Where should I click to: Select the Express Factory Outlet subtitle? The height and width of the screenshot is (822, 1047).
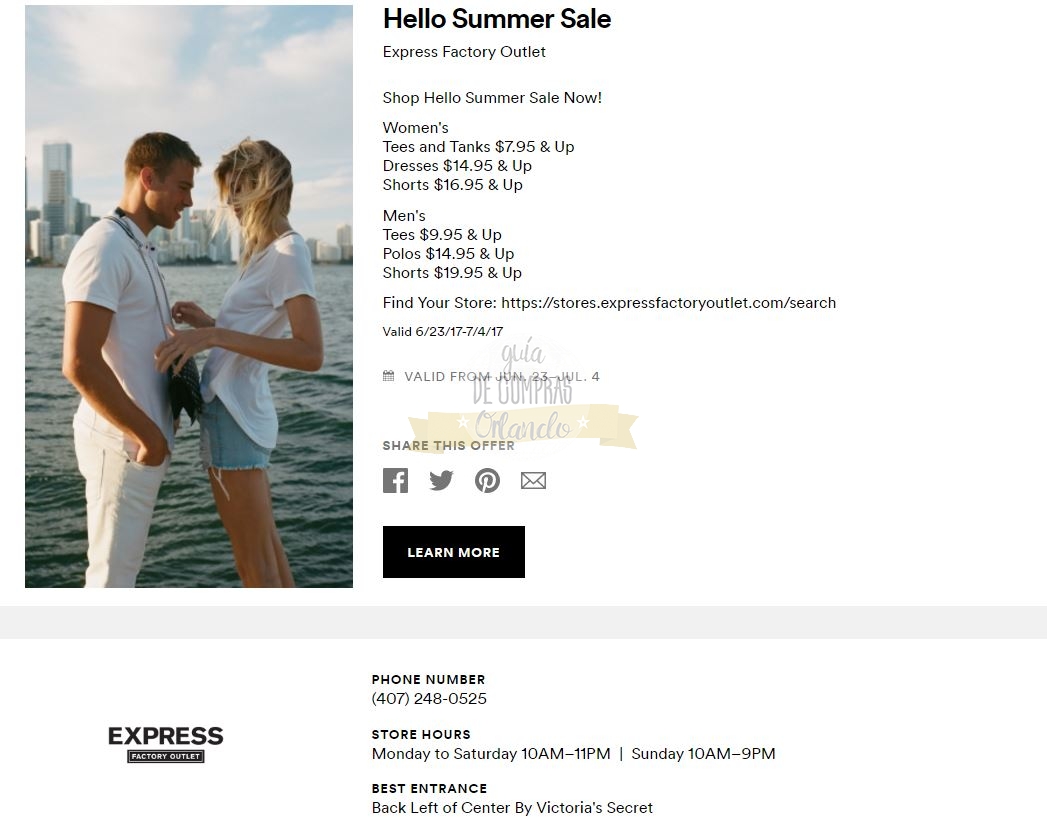464,51
